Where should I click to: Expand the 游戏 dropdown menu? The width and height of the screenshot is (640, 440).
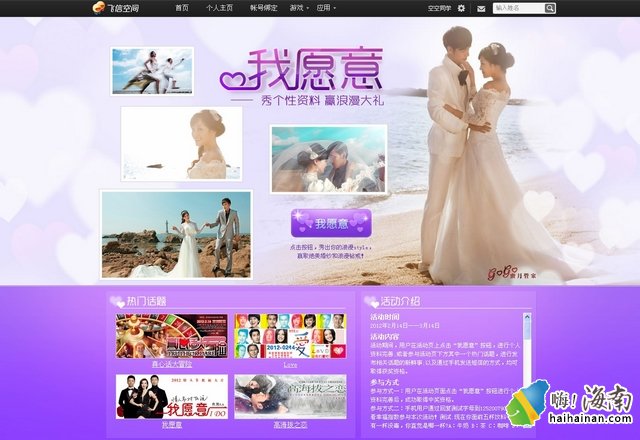click(299, 8)
